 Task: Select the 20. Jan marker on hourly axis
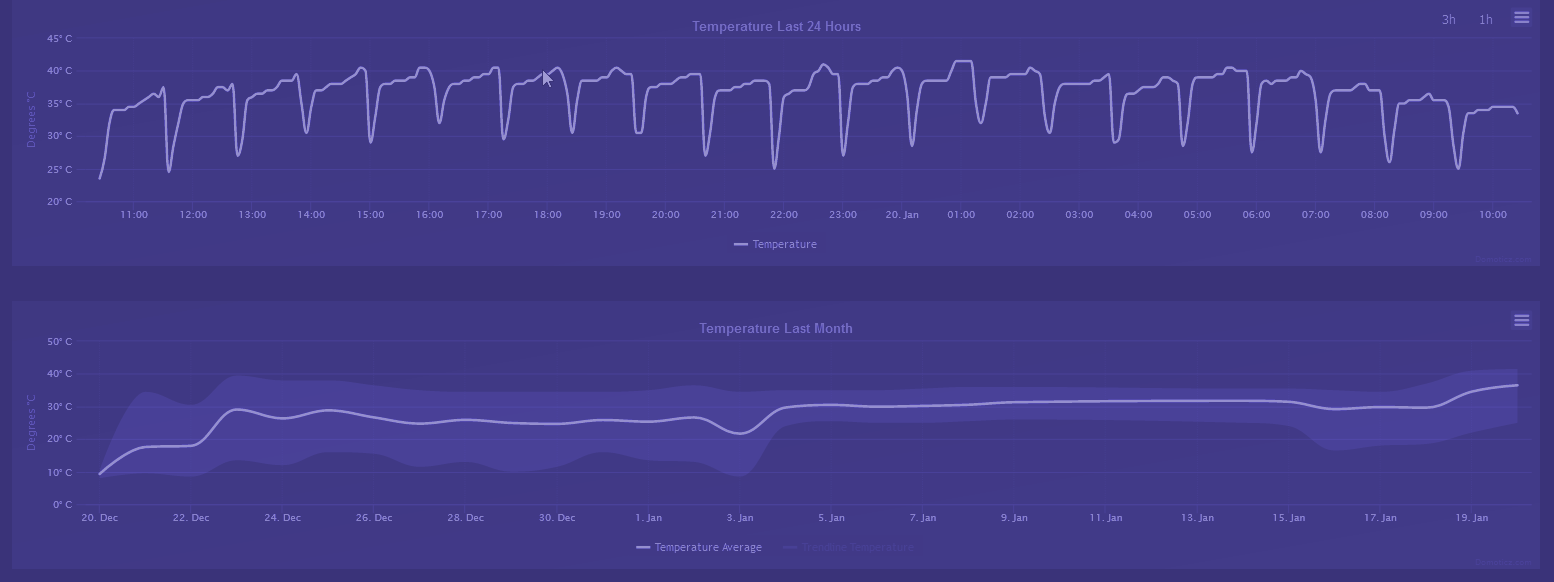(902, 215)
